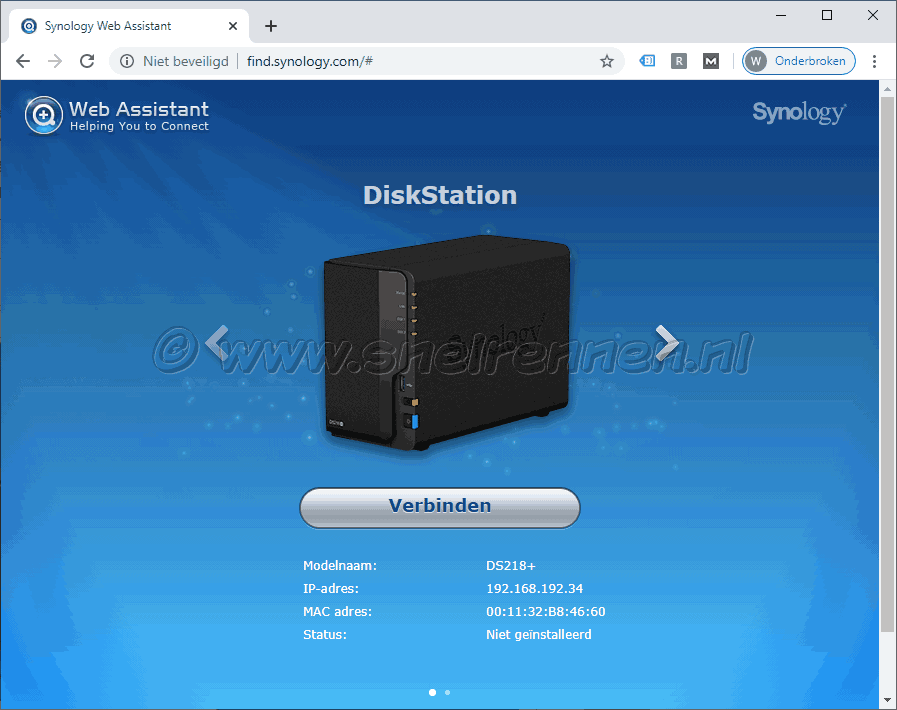This screenshot has width=897, height=710.
Task: Click the page vertical scrollbar
Action: 887,363
